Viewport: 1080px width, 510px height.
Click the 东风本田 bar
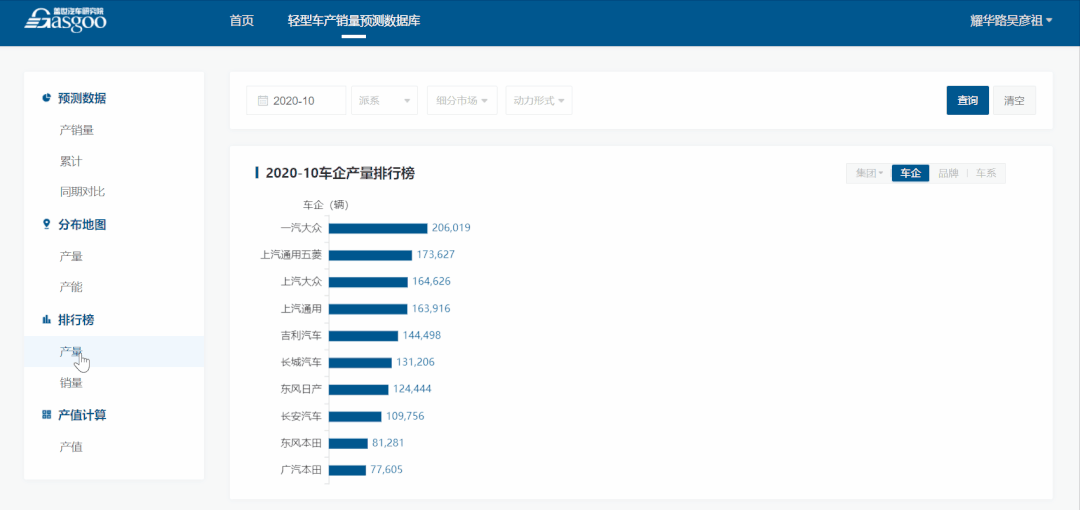(x=349, y=443)
